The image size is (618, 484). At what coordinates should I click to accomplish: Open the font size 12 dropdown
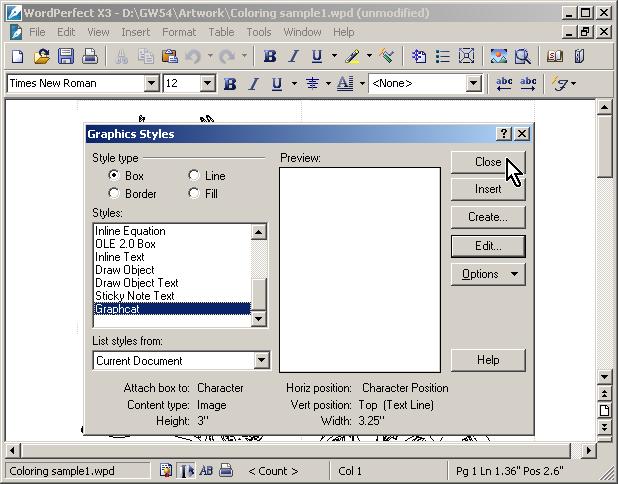coord(207,84)
